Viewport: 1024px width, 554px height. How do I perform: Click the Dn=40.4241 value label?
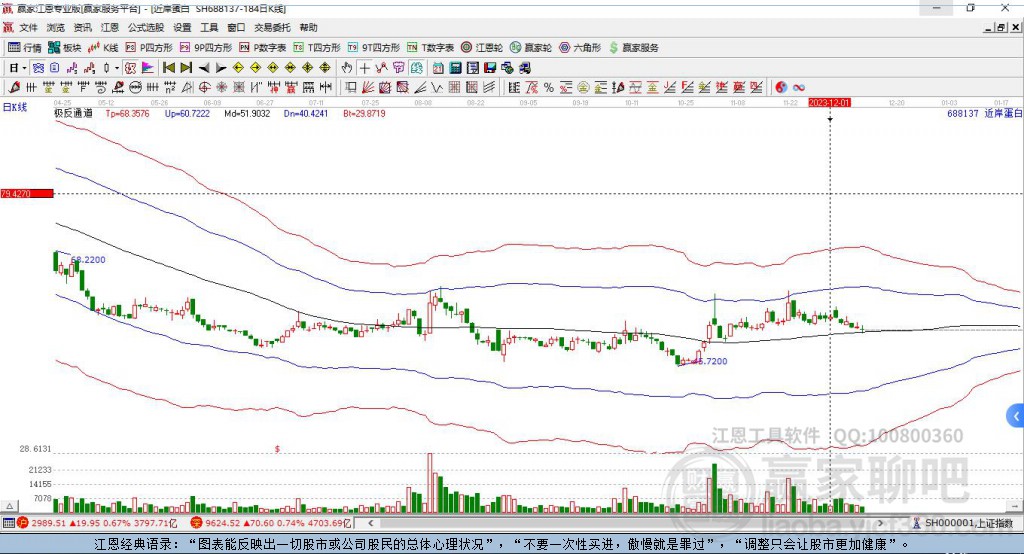[306, 113]
